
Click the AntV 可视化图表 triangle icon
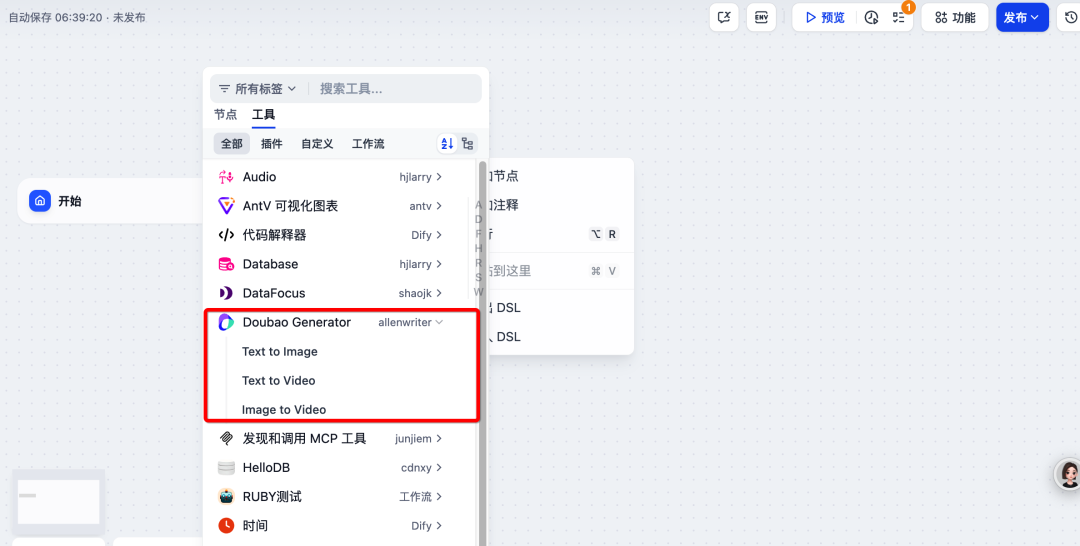[x=226, y=206]
